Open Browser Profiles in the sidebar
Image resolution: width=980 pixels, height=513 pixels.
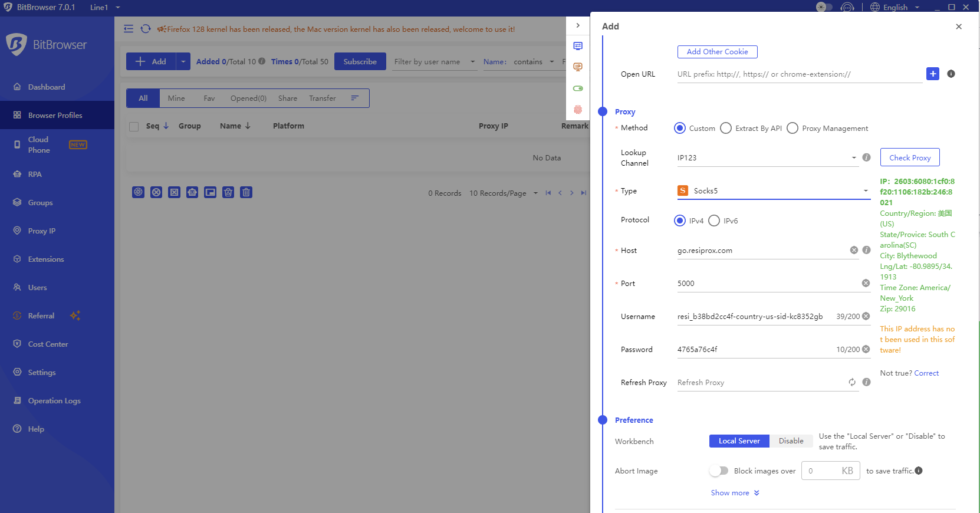[x=57, y=115]
